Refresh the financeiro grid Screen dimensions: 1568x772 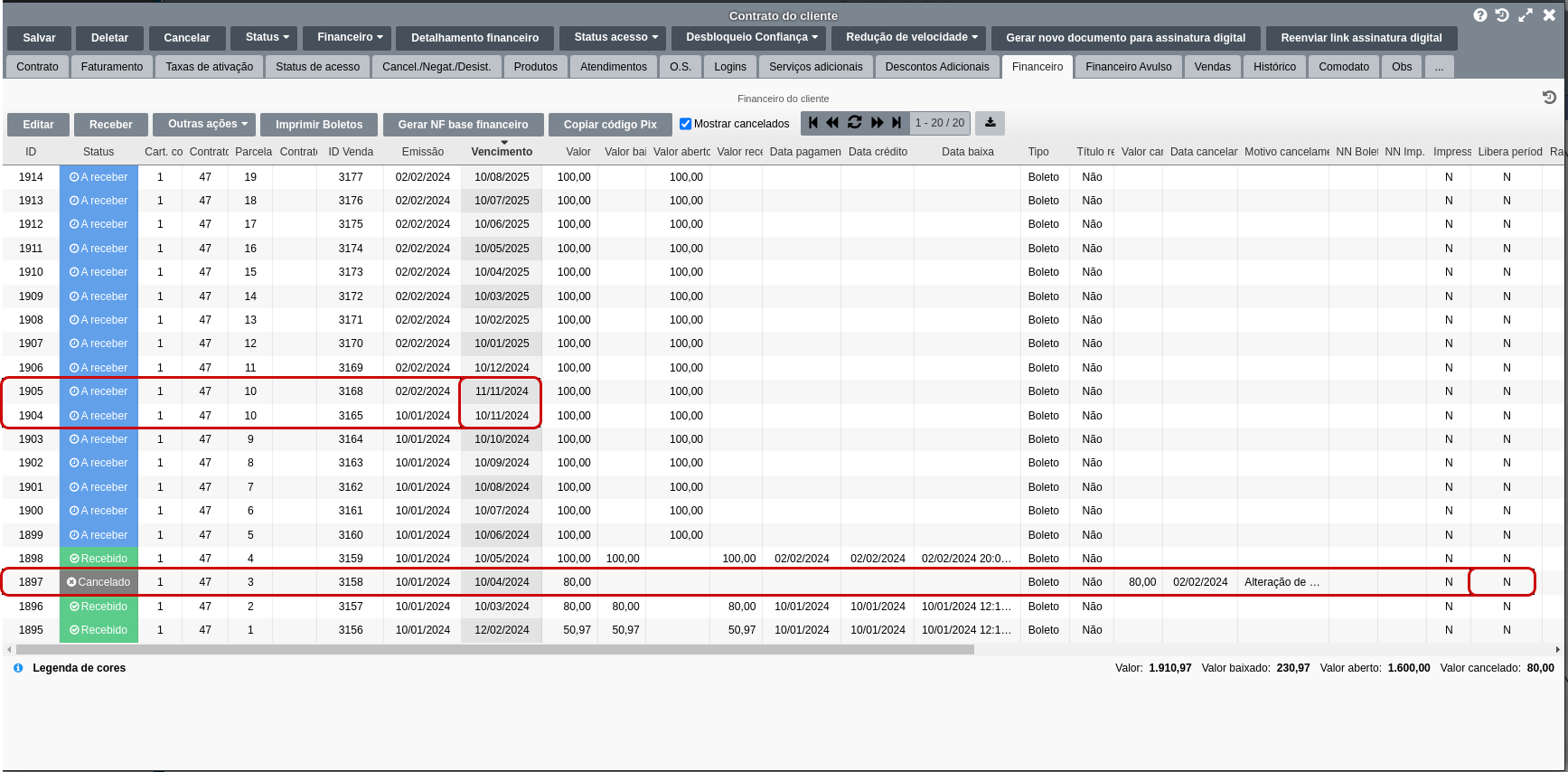tap(855, 123)
